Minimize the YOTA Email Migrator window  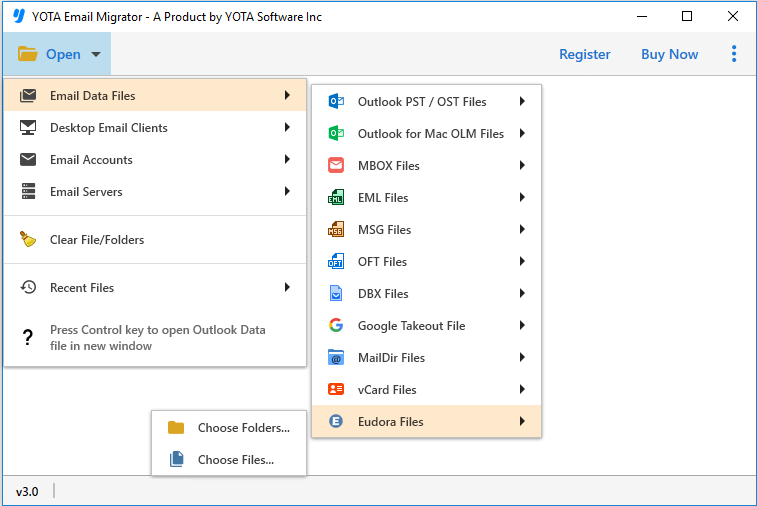click(642, 16)
